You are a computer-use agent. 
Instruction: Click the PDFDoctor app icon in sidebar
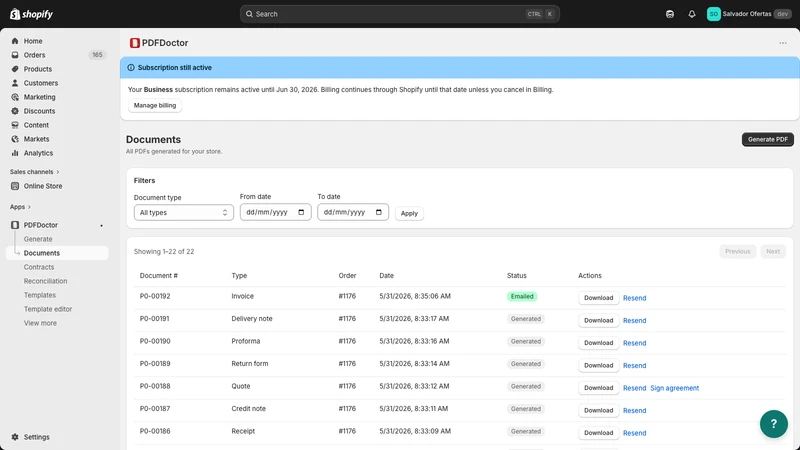(x=15, y=225)
